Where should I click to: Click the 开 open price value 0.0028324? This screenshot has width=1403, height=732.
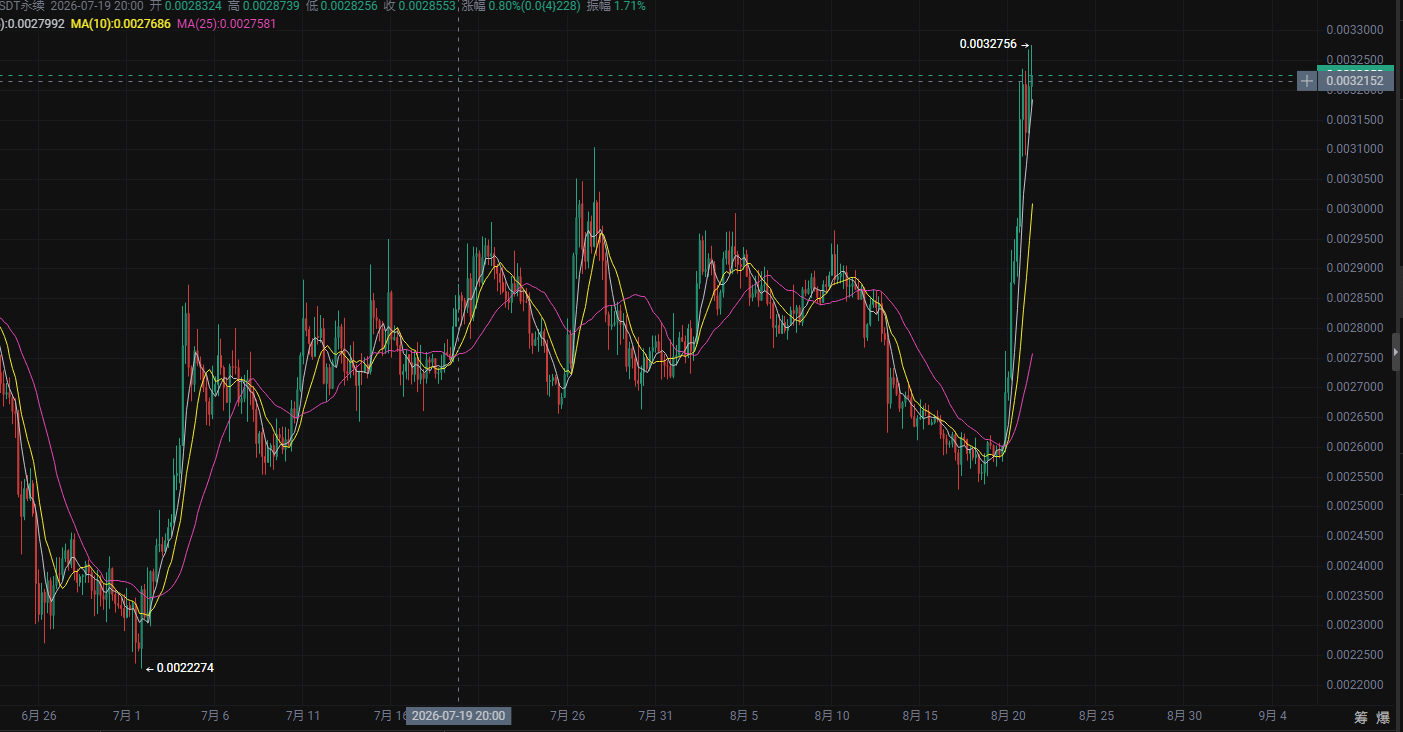pyautogui.click(x=193, y=6)
